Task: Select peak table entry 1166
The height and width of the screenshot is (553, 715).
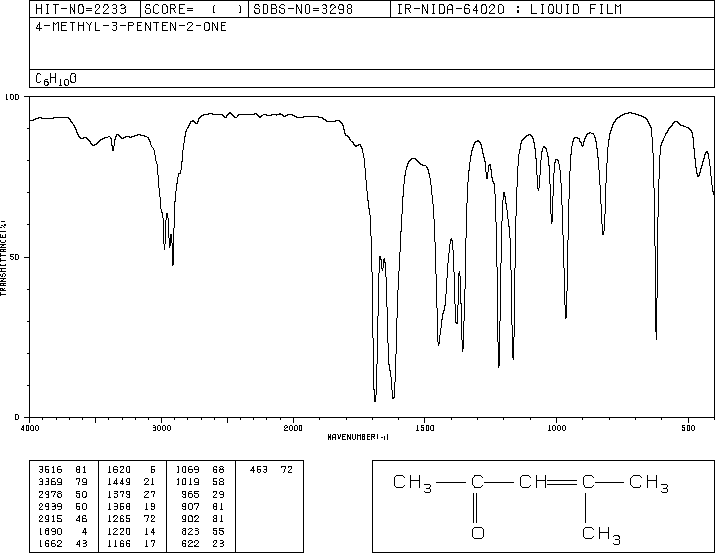Action: click(132, 544)
